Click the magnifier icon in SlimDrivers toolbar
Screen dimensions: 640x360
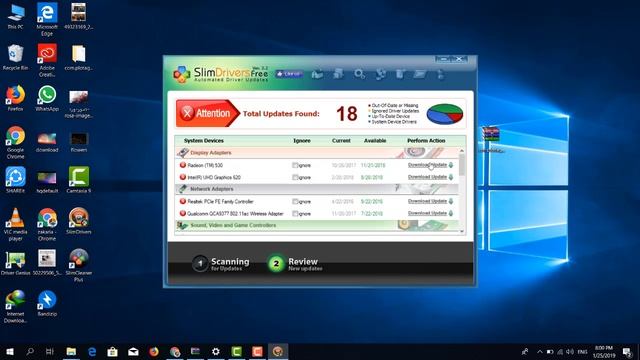(359, 74)
